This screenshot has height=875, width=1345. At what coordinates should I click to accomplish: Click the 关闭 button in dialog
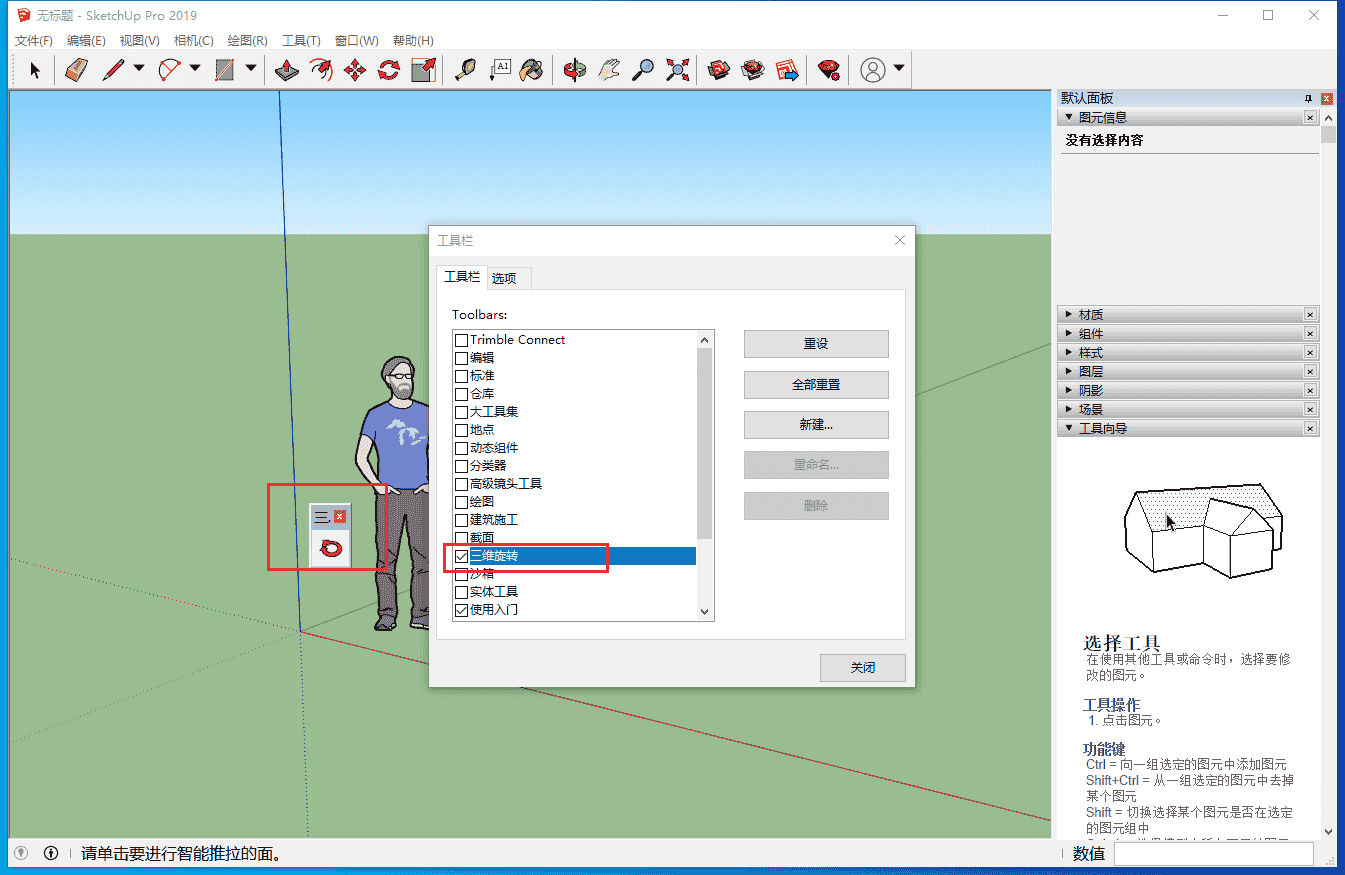coord(863,668)
